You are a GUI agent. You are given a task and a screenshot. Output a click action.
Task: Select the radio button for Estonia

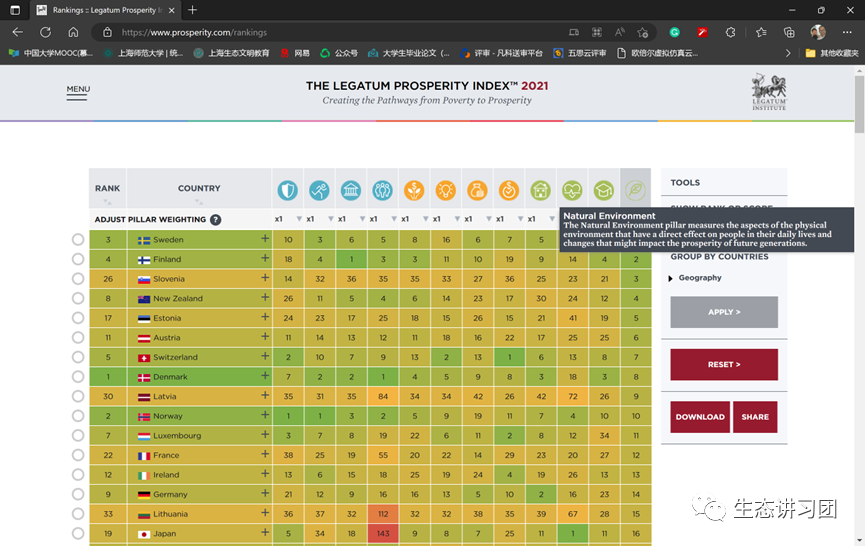pos(78,318)
